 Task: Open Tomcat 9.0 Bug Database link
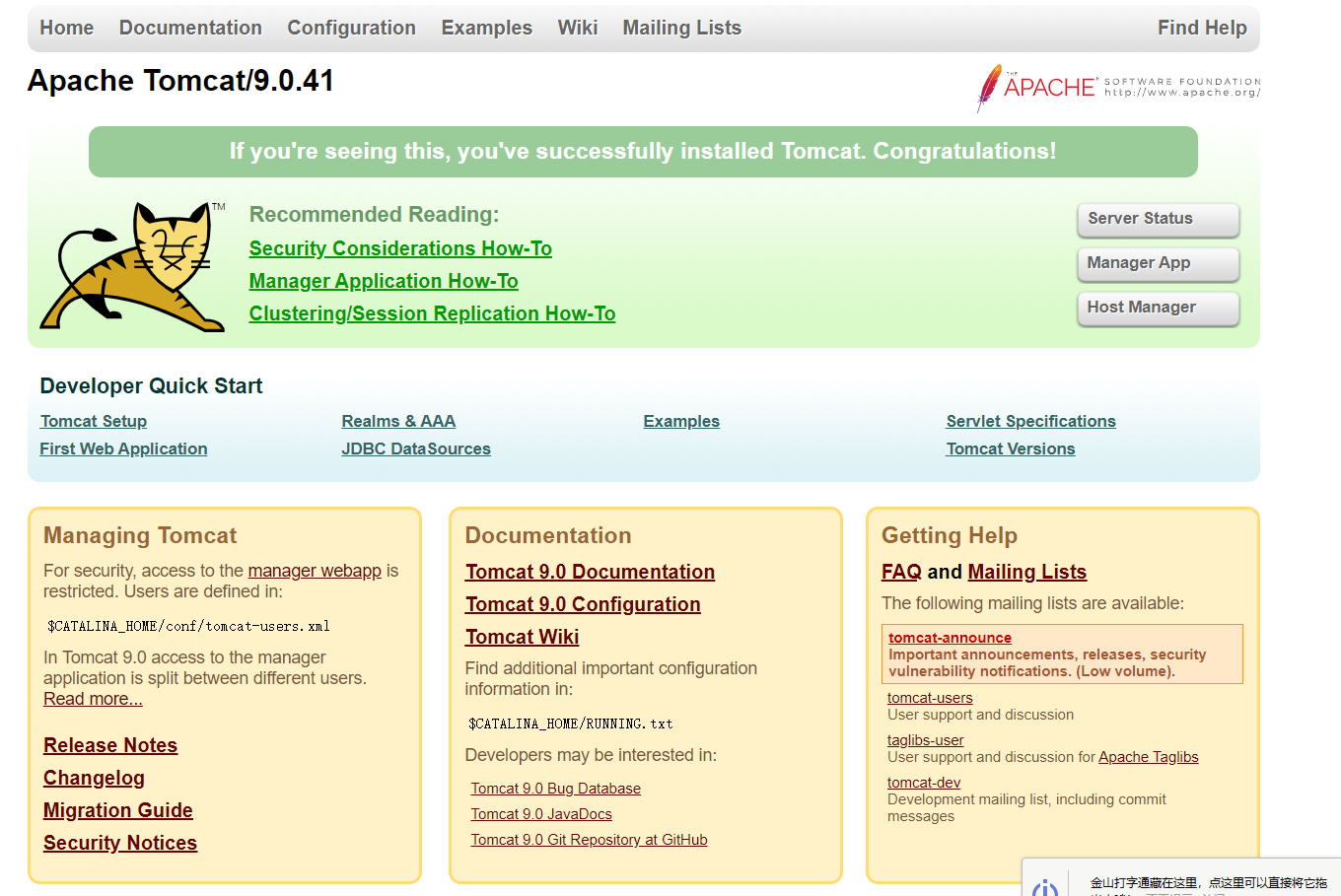555,789
